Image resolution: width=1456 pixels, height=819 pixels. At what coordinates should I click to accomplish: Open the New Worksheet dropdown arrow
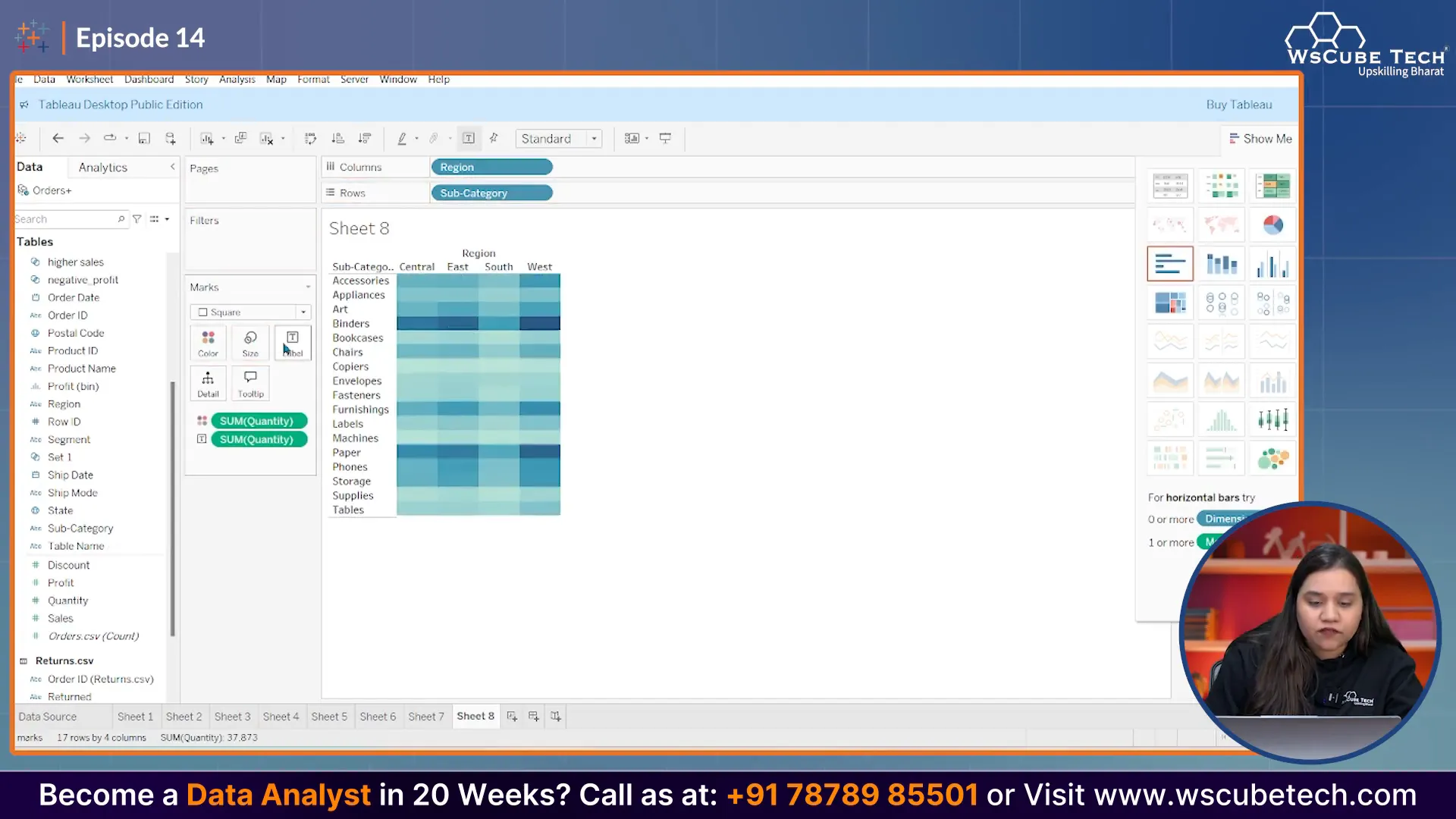tap(223, 139)
